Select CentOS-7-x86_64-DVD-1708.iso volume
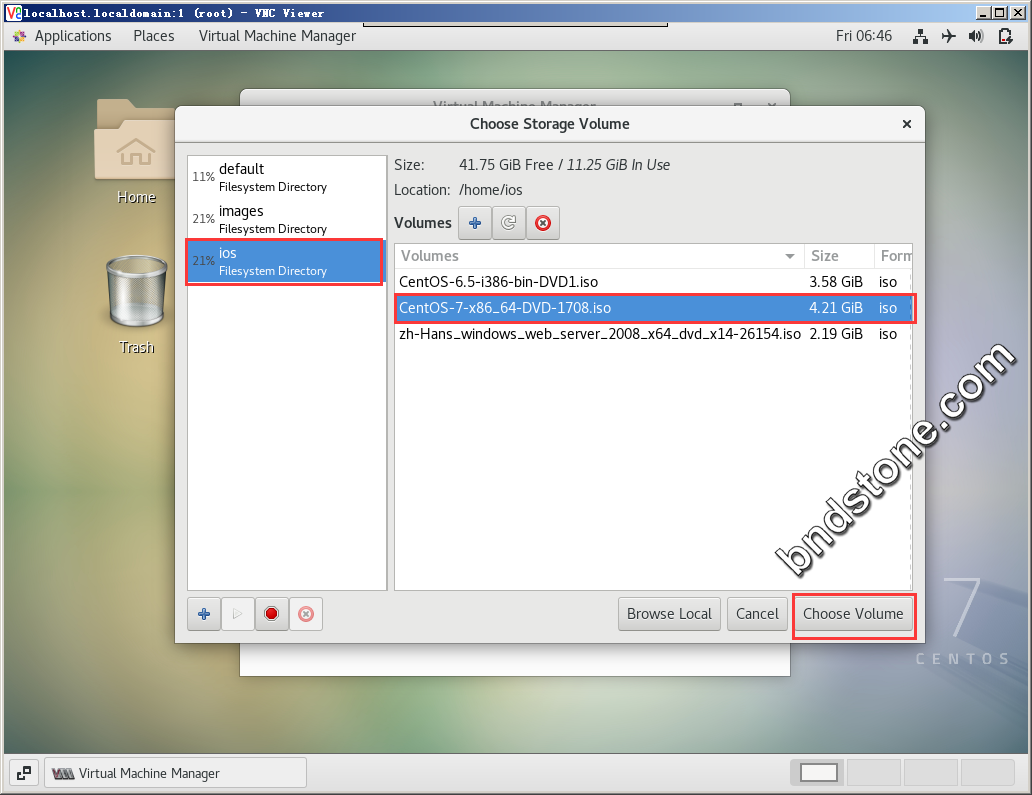The height and width of the screenshot is (795, 1032). coord(653,308)
